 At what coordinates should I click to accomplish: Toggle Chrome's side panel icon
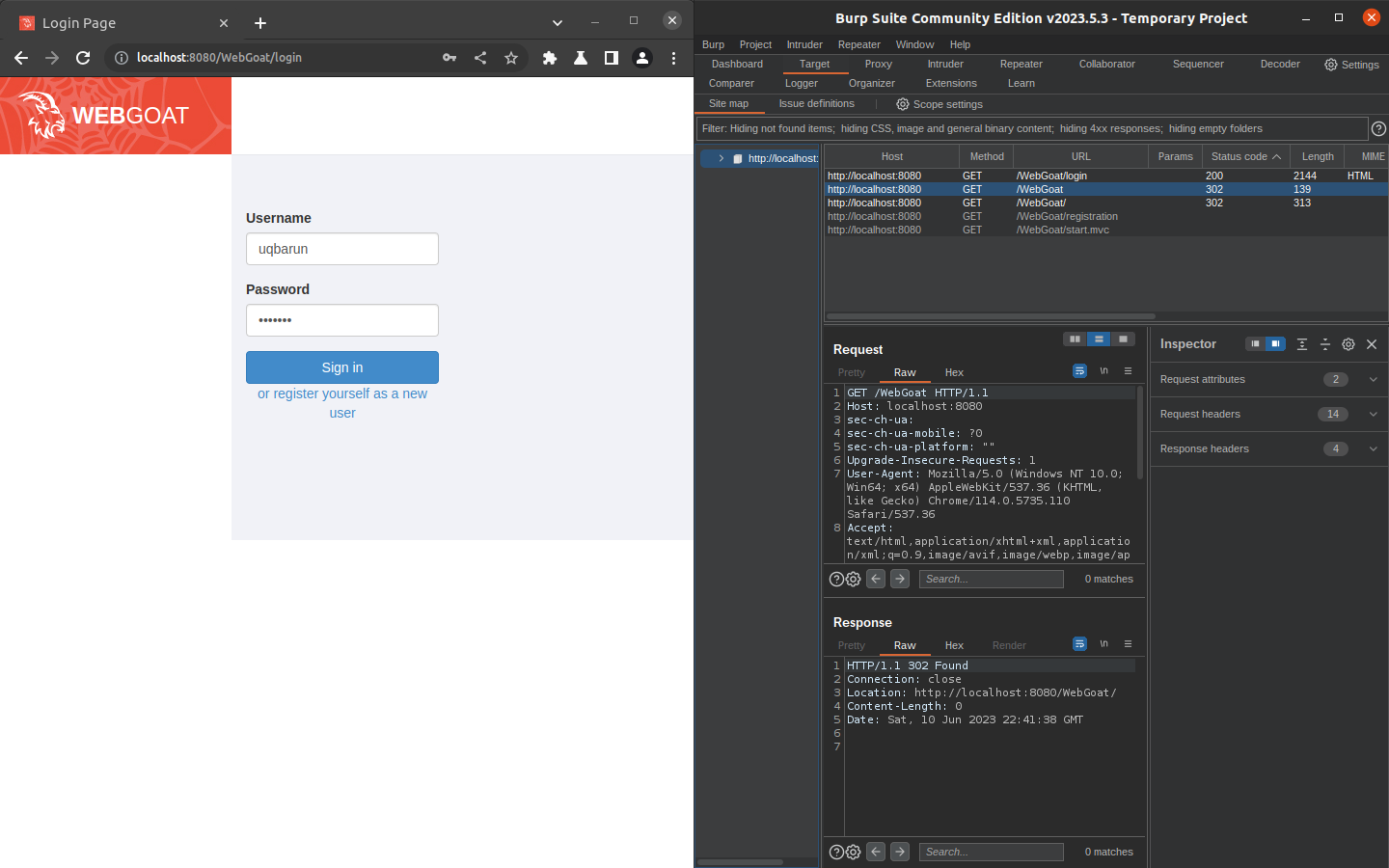click(x=612, y=58)
